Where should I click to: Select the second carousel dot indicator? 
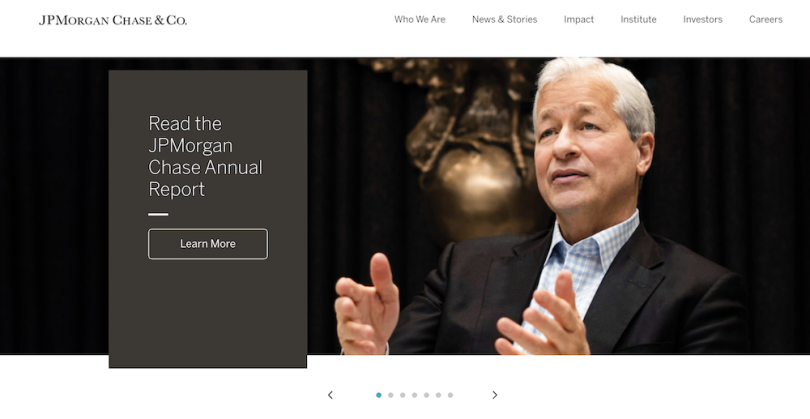point(391,395)
